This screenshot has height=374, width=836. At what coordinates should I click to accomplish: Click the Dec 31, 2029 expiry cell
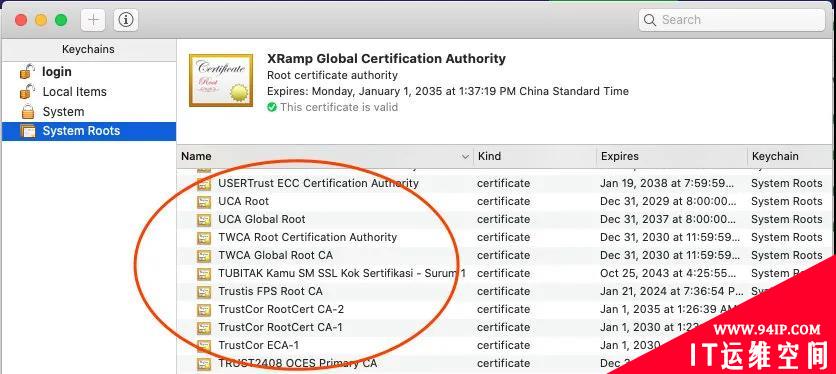669,201
